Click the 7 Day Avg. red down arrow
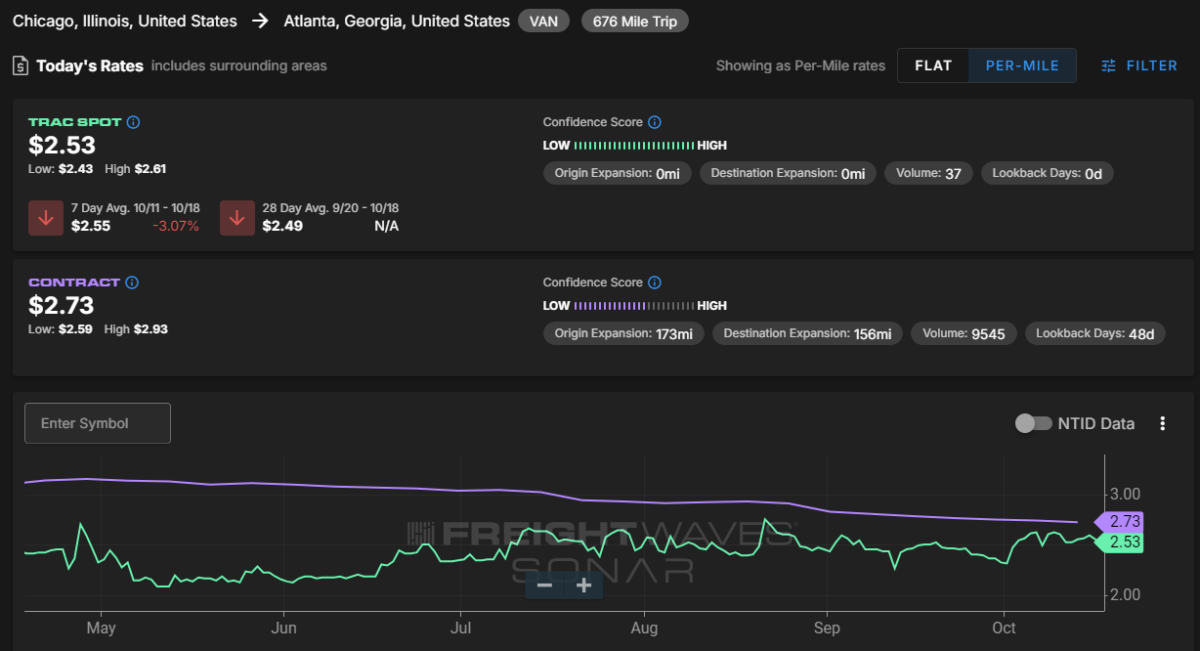Image resolution: width=1200 pixels, height=651 pixels. click(x=45, y=218)
